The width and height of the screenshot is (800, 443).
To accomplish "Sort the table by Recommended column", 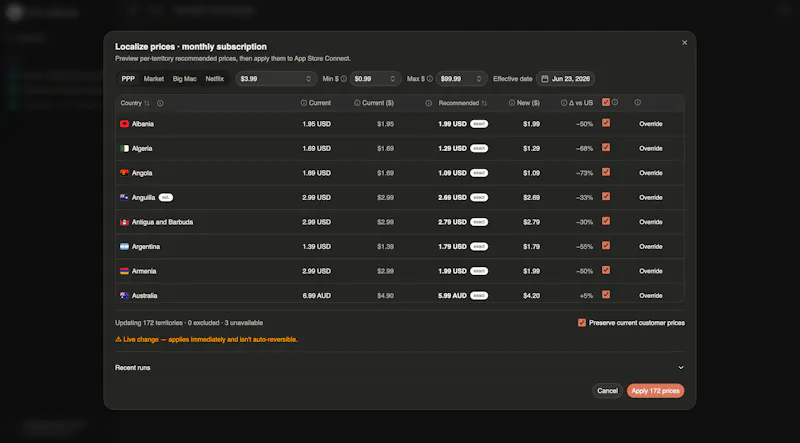I will [463, 103].
